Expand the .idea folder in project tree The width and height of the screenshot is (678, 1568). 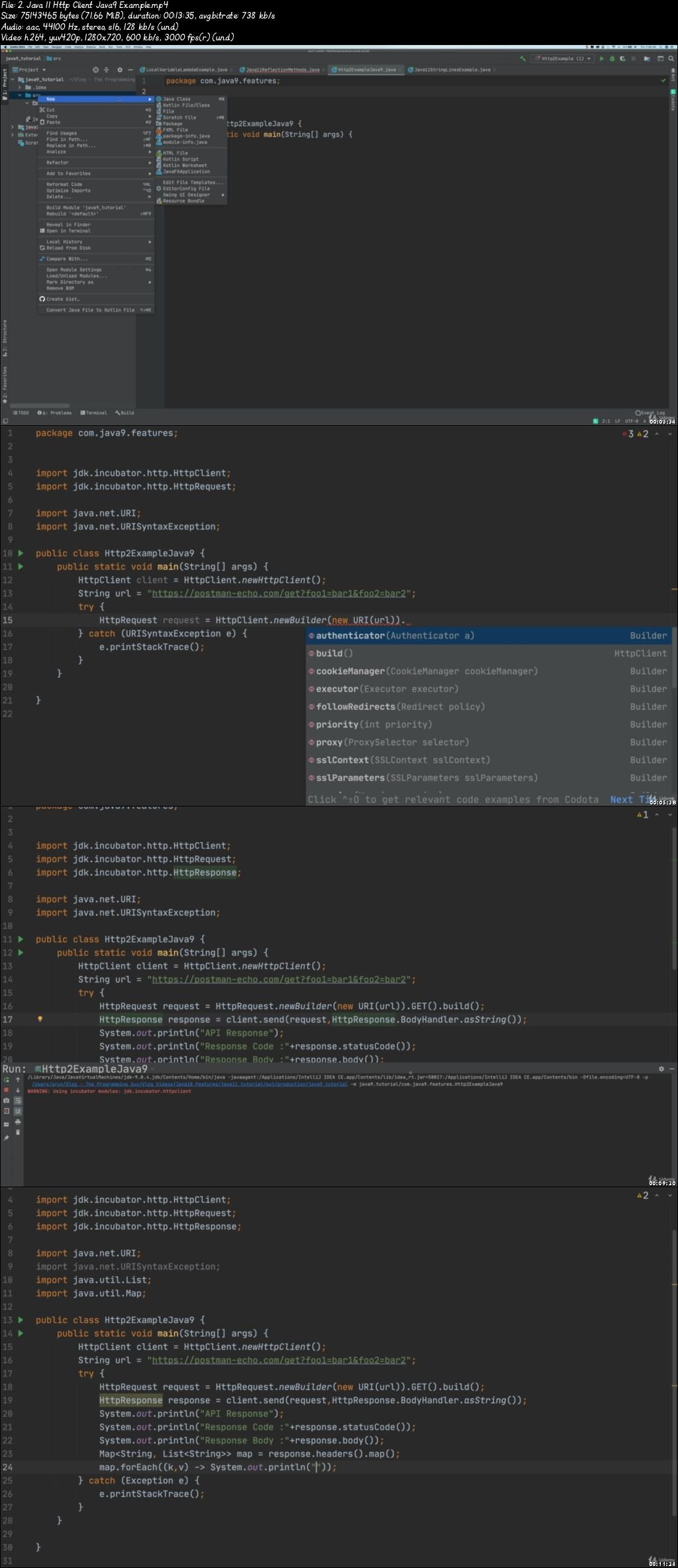(x=20, y=87)
